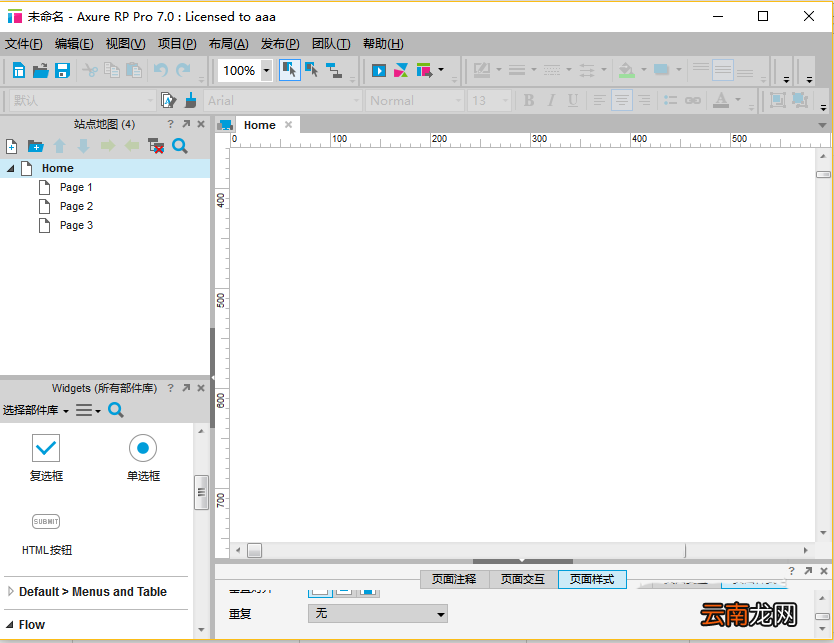This screenshot has height=643, width=834.
Task: Select the connector mode tool
Action: pyautogui.click(x=334, y=70)
